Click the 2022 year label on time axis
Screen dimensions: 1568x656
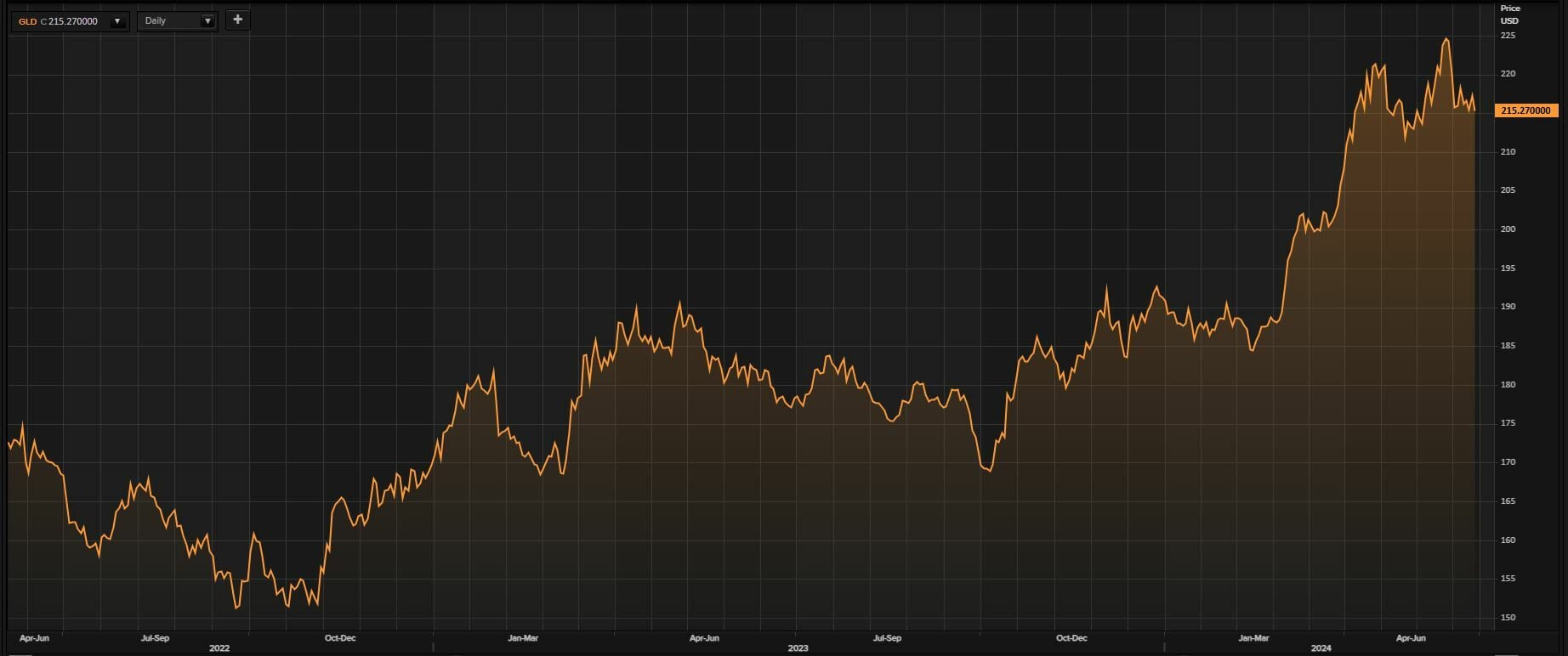pyautogui.click(x=219, y=648)
